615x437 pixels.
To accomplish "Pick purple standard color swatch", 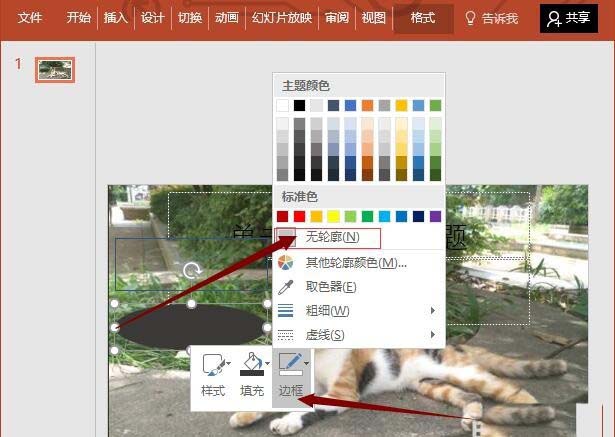I will (x=435, y=216).
